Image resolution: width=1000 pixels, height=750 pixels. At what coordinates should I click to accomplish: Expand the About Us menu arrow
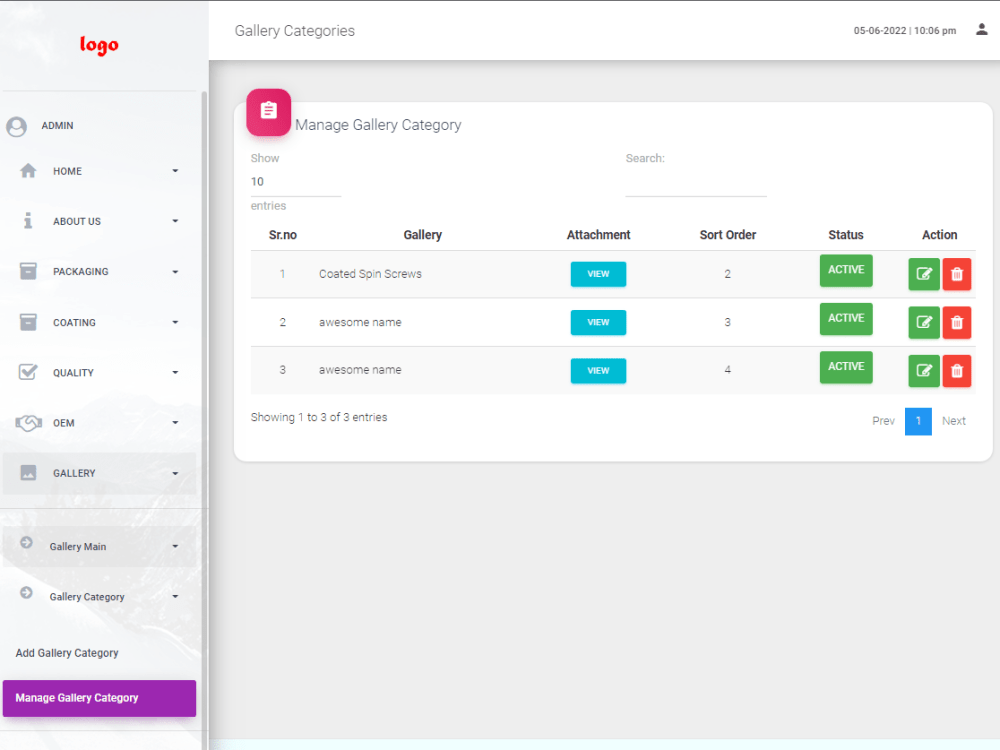175,221
